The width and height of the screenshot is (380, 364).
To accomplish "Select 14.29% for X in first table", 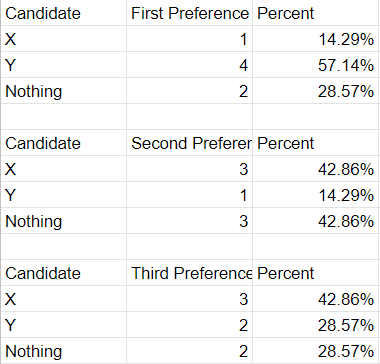I will (x=315, y=39).
